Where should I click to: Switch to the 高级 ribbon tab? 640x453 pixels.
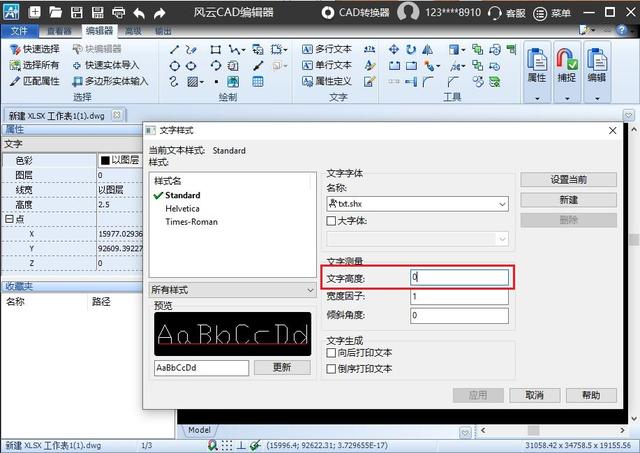pyautogui.click(x=133, y=31)
